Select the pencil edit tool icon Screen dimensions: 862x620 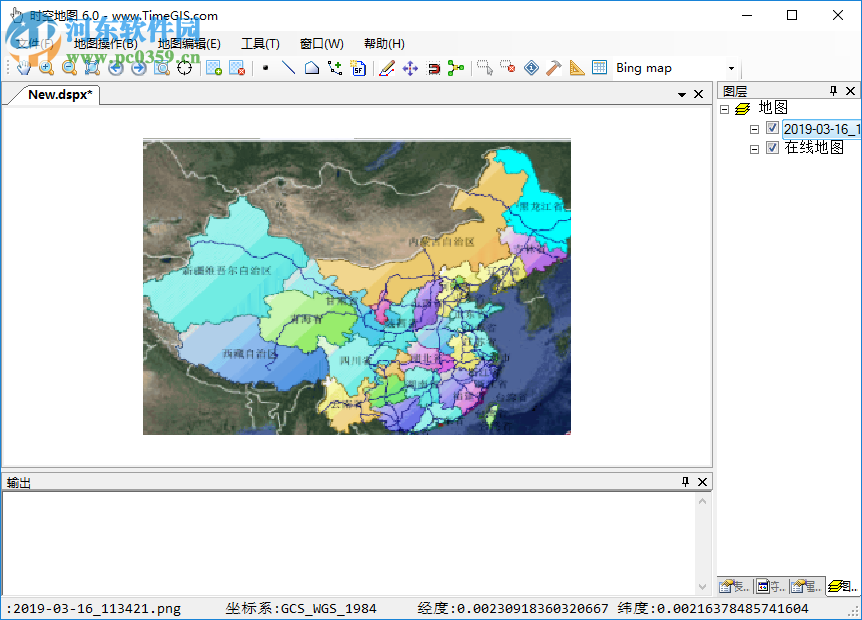(387, 67)
